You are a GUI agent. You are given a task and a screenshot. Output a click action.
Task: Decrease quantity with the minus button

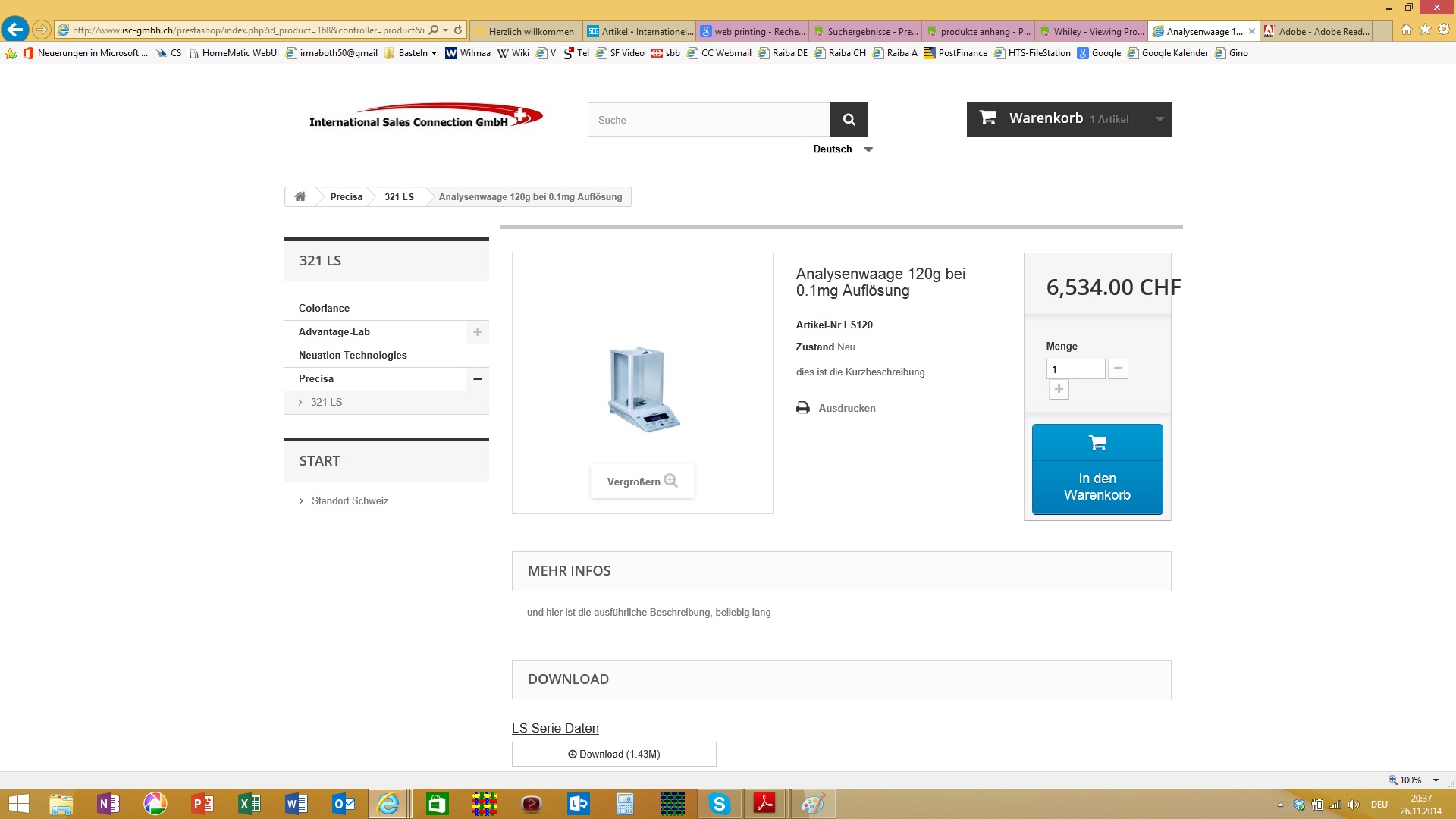1118,369
